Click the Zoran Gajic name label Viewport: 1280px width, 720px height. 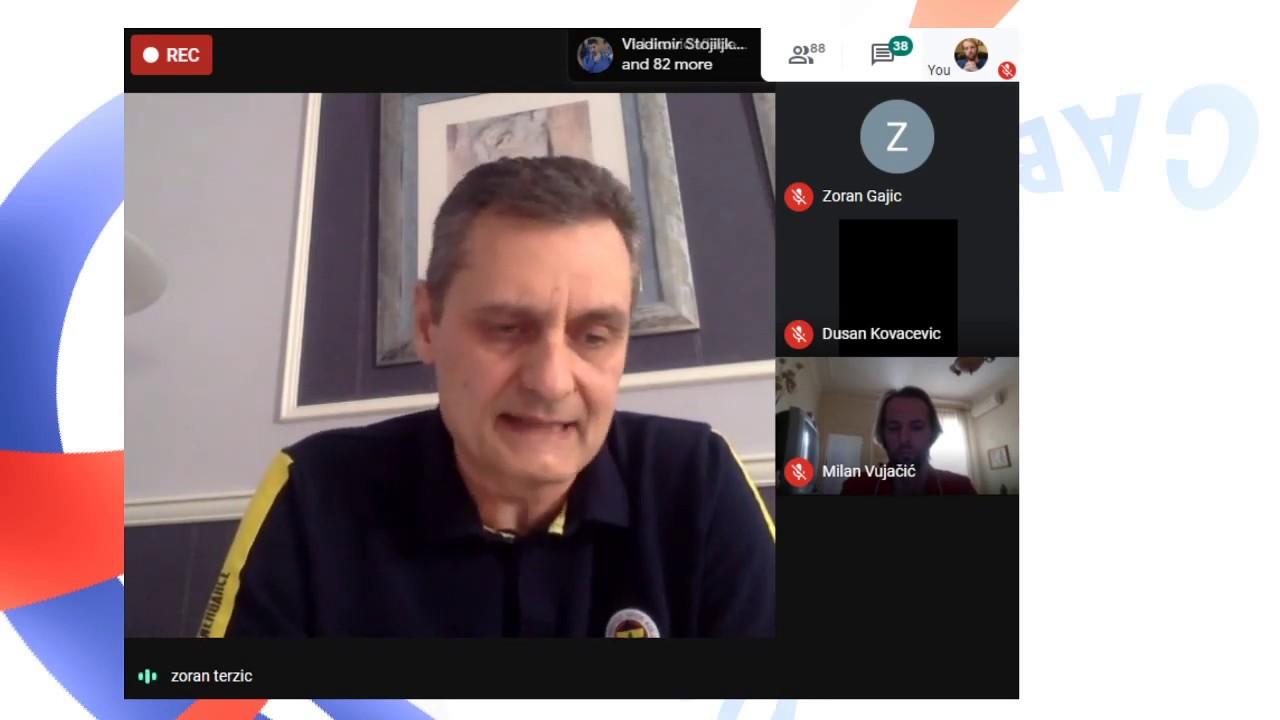[862, 196]
